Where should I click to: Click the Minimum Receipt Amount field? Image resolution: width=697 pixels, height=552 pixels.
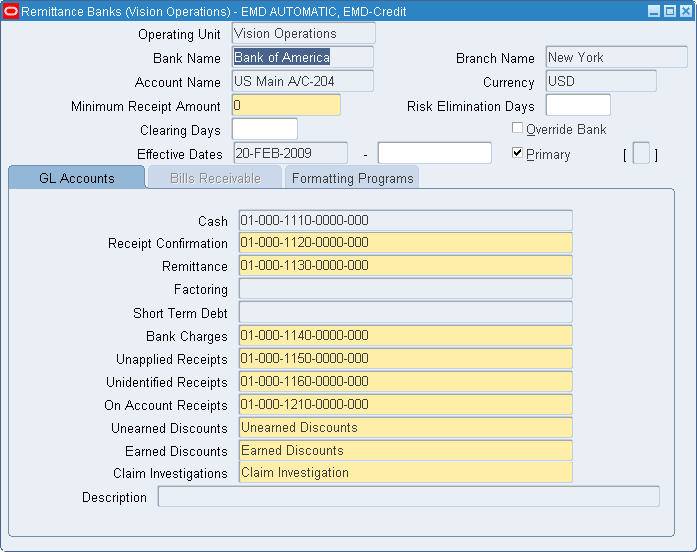pyautogui.click(x=286, y=105)
